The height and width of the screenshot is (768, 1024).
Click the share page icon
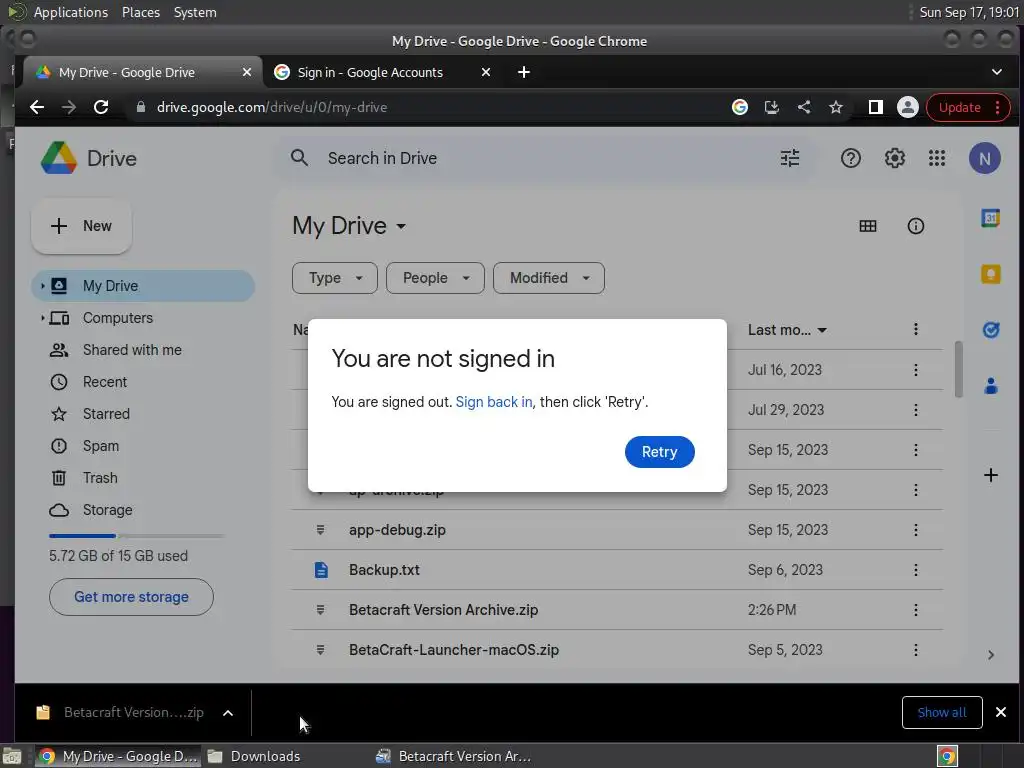(x=804, y=108)
